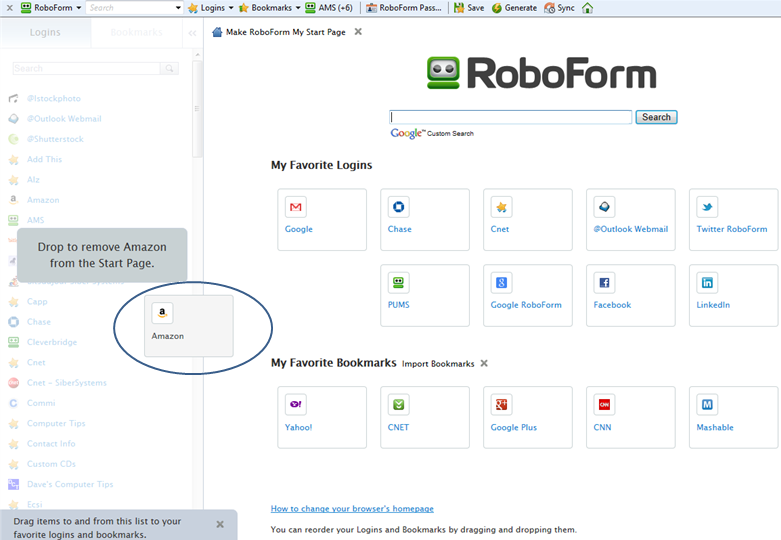Screen dimensions: 781x540
Task: Open the Bookmarks toolbar menu
Action: coord(269,8)
